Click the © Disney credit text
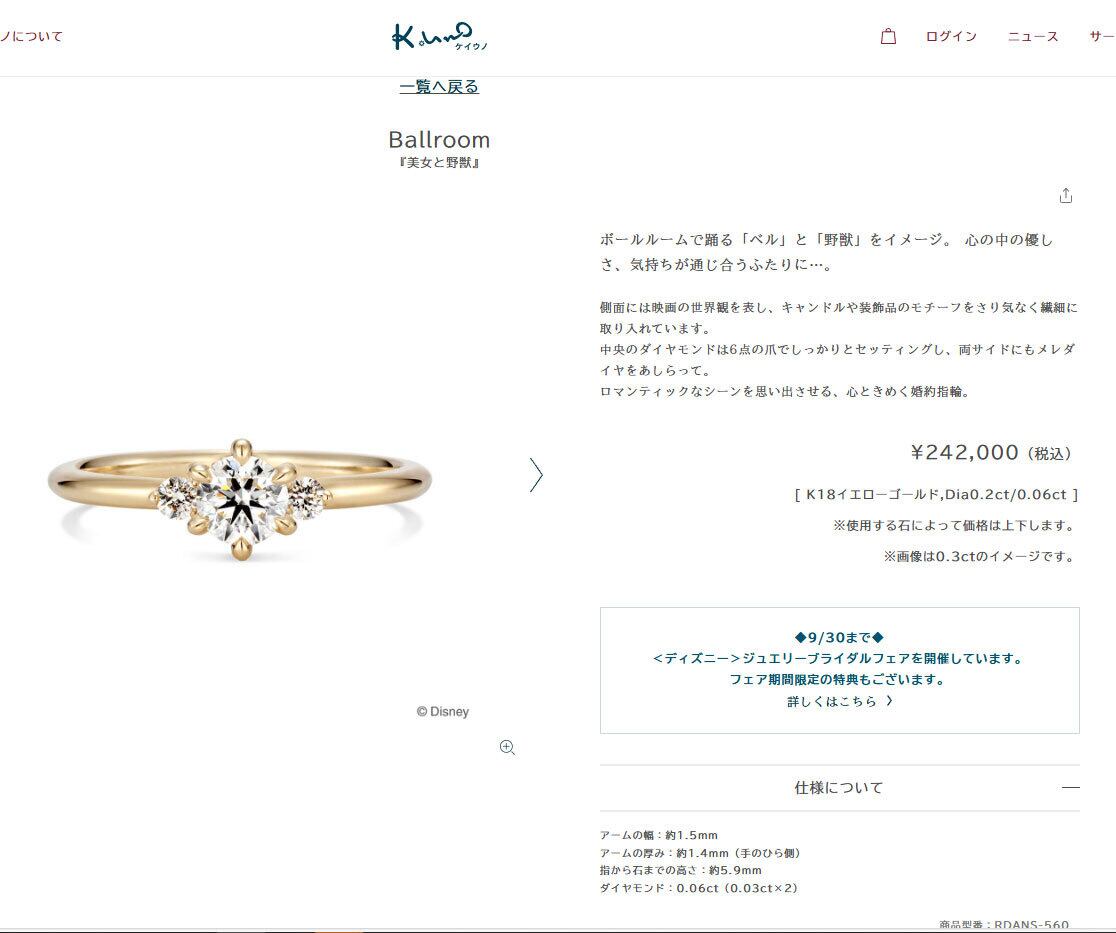This screenshot has width=1116, height=933. point(443,712)
